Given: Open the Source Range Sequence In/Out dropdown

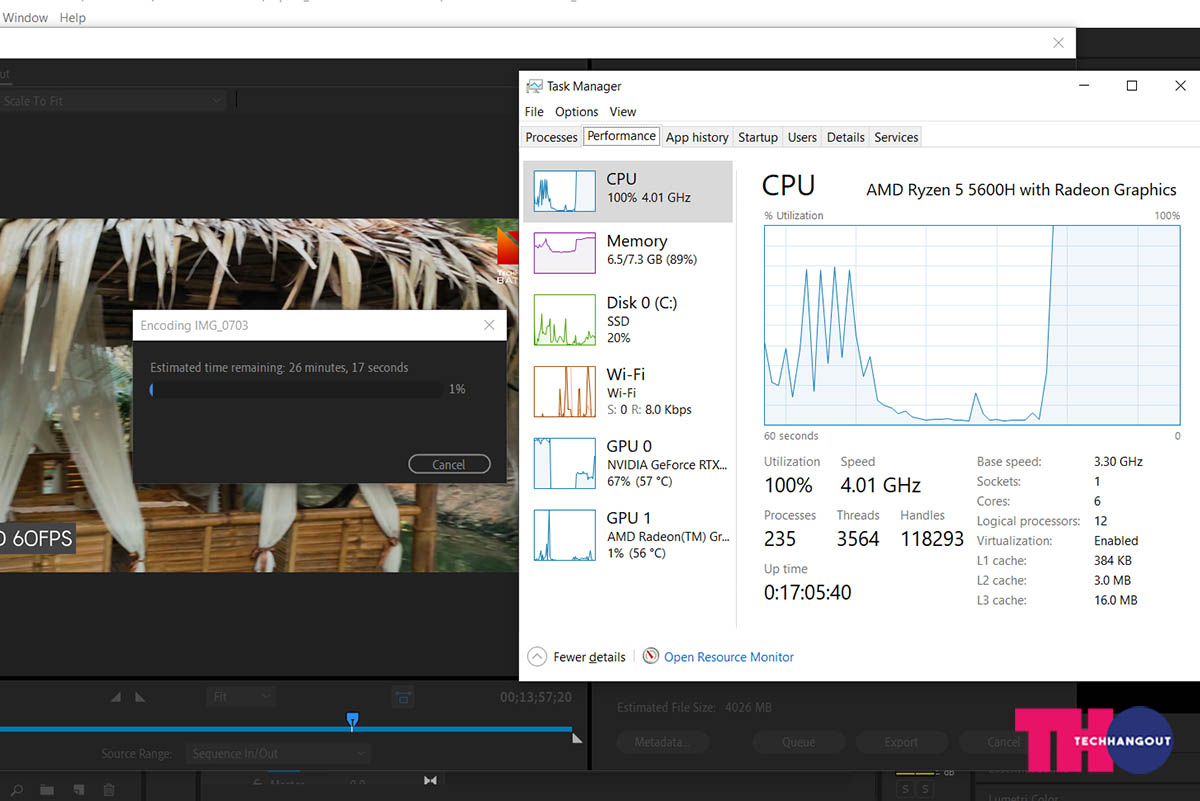Looking at the screenshot, I should click(278, 753).
